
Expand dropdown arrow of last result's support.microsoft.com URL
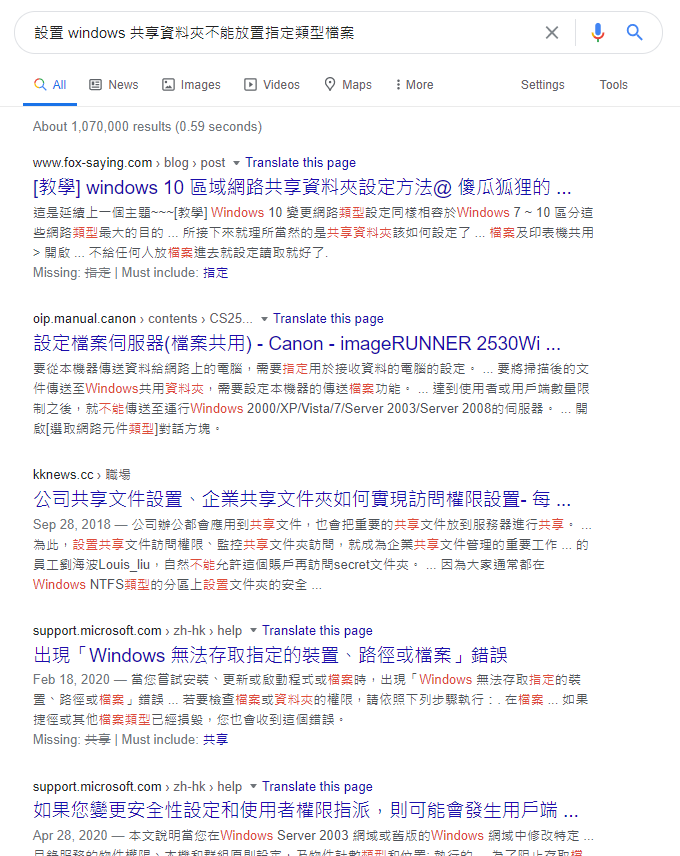click(x=253, y=787)
